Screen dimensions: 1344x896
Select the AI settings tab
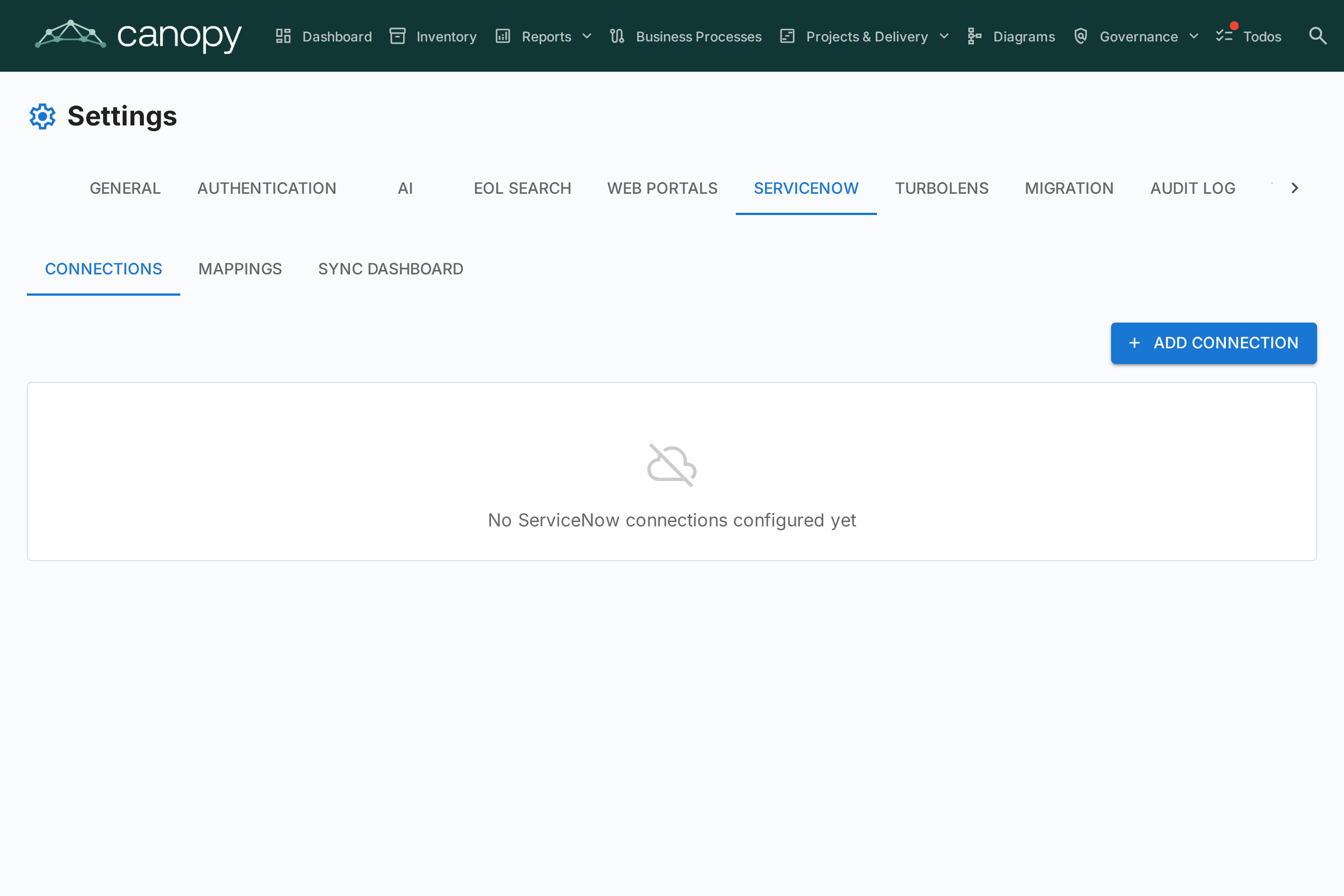405,188
